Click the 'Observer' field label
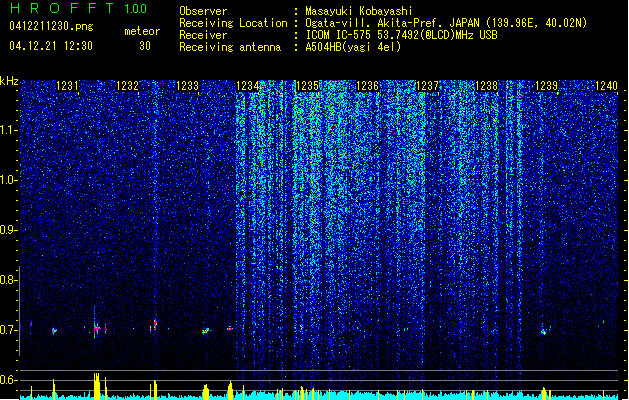The height and width of the screenshot is (400, 629). 203,11
